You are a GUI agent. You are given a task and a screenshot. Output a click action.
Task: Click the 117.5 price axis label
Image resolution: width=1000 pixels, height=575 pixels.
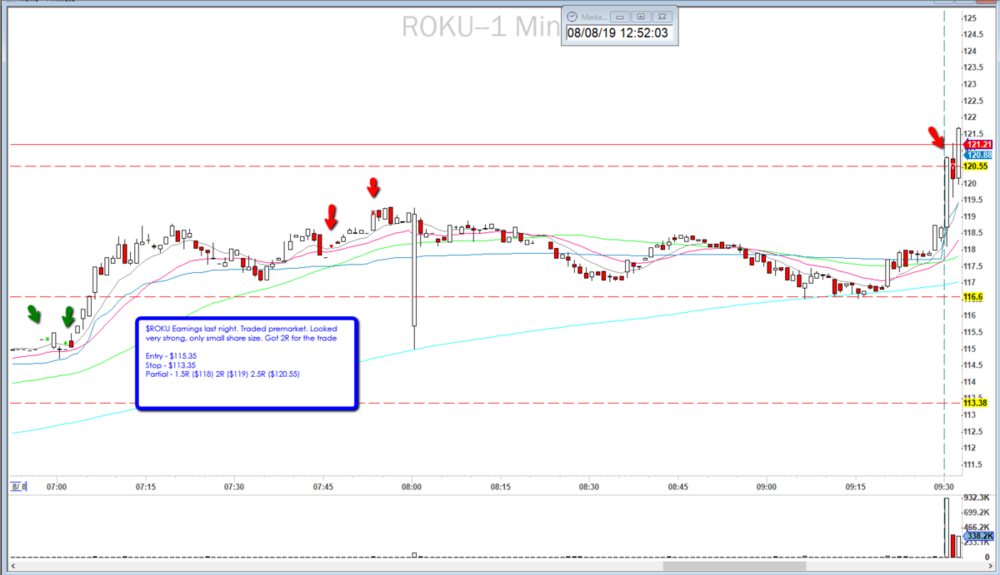[x=973, y=266]
